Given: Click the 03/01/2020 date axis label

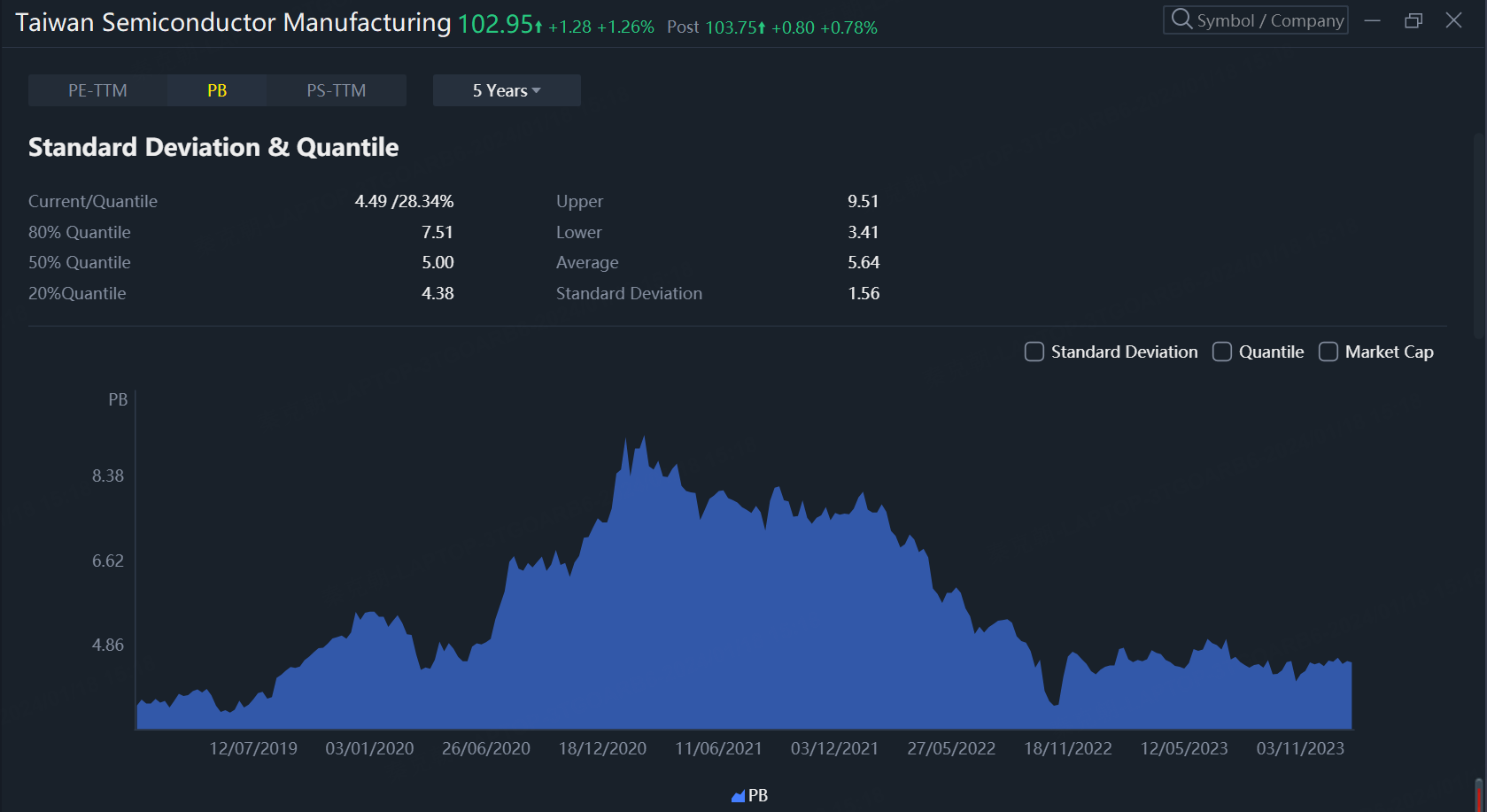Looking at the screenshot, I should point(369,748).
